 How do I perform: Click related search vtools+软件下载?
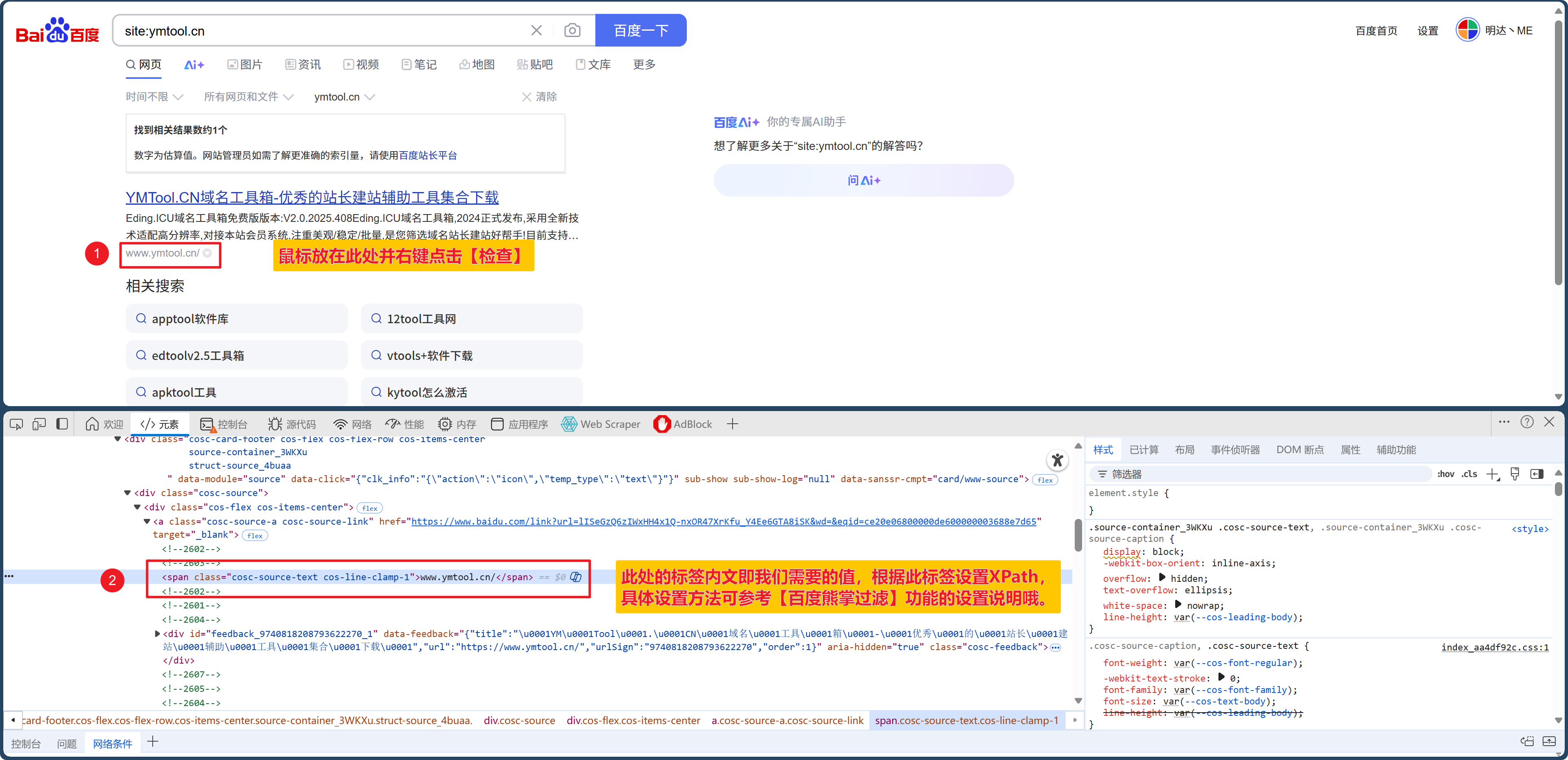click(472, 355)
